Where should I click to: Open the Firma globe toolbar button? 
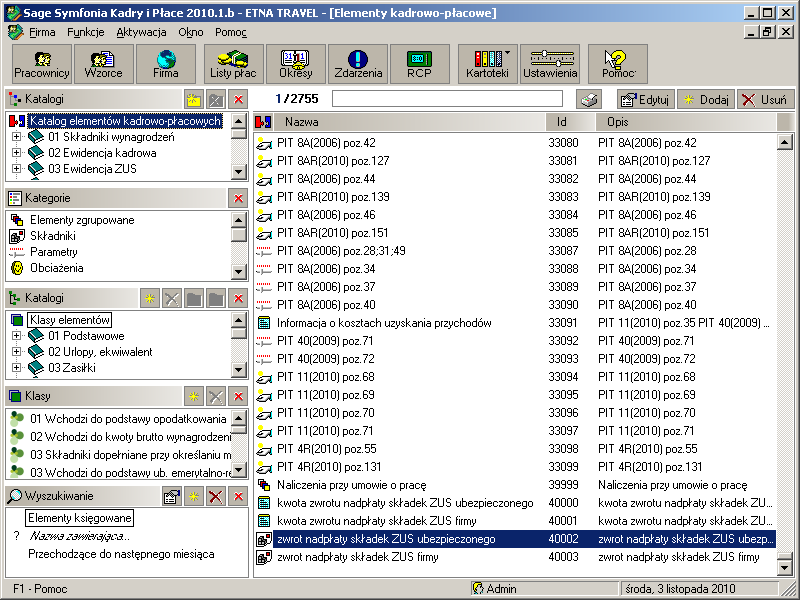166,64
